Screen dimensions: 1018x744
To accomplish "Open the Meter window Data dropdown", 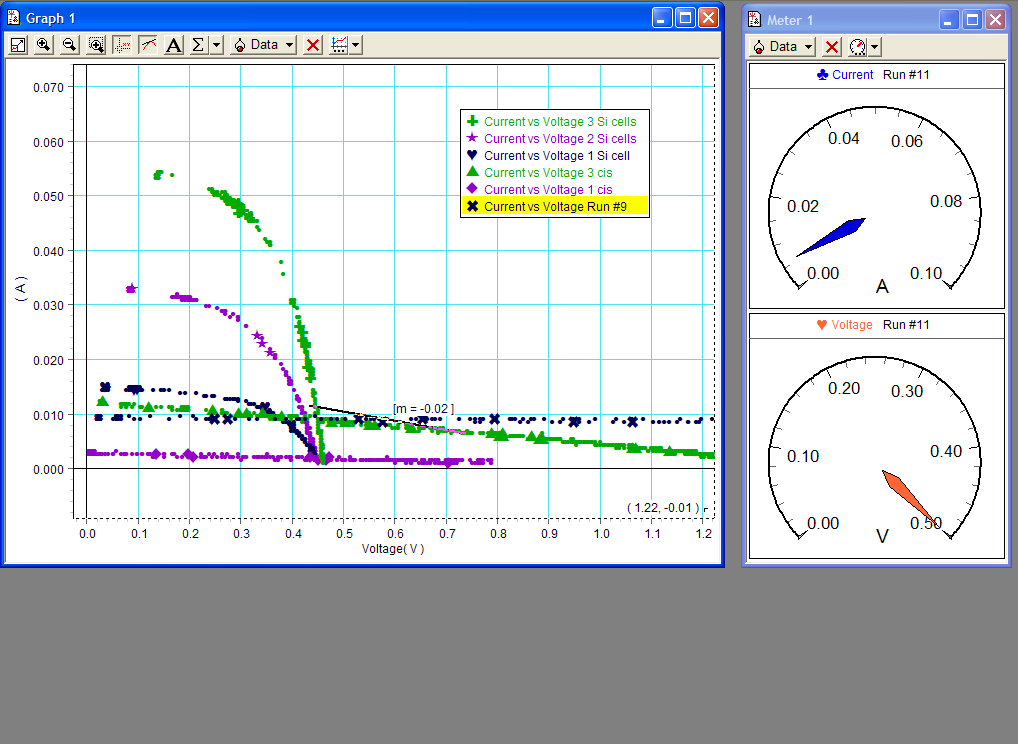I will (x=783, y=47).
